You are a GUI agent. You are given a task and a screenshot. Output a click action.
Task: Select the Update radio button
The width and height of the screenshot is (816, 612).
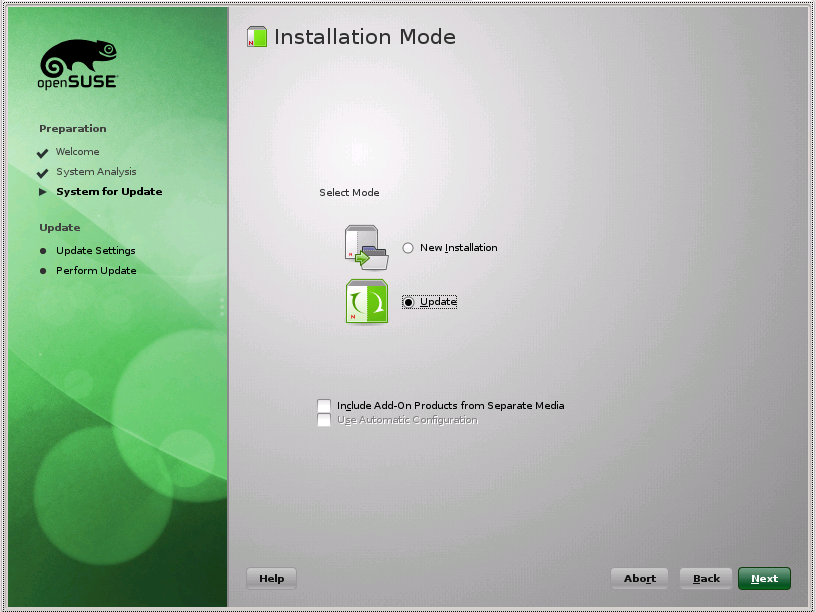coord(409,302)
